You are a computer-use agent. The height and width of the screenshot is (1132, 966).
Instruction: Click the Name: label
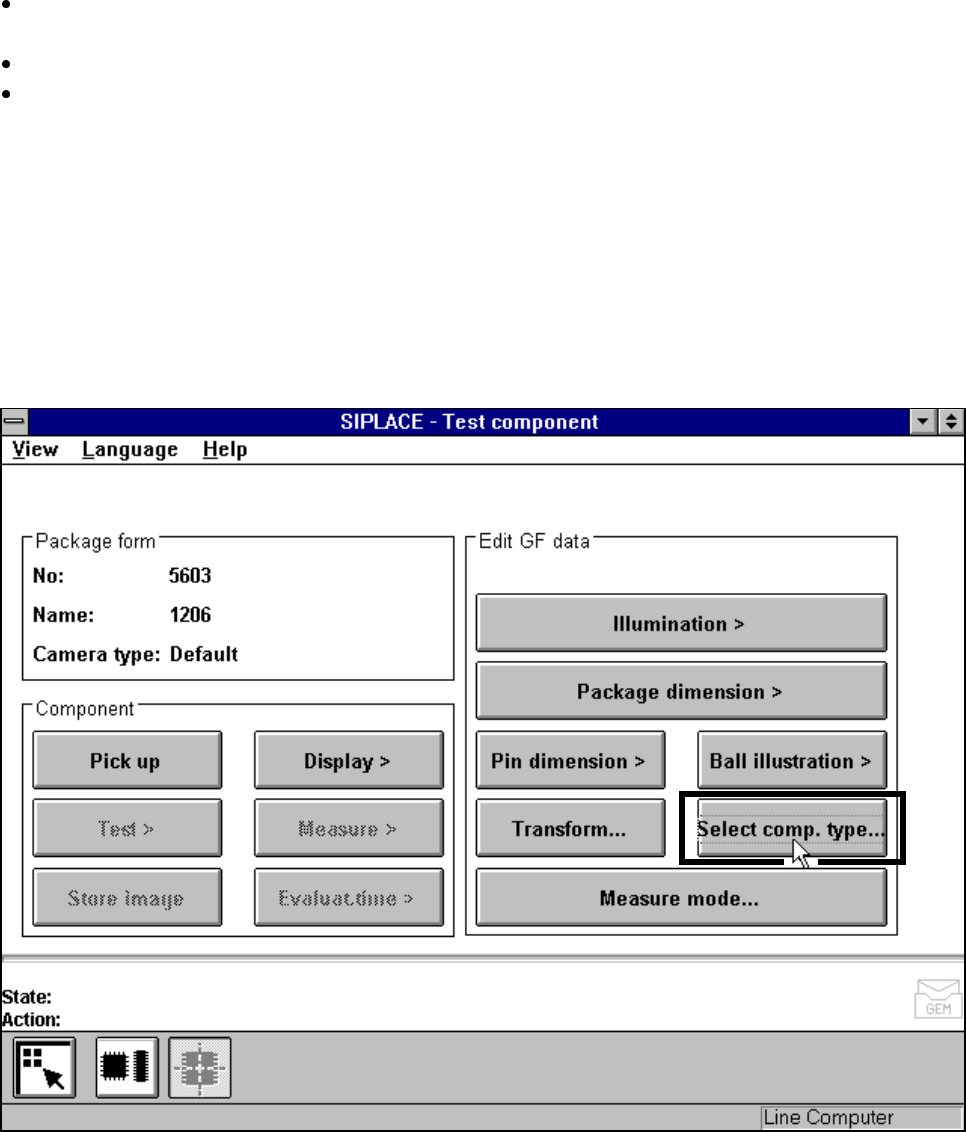click(64, 614)
